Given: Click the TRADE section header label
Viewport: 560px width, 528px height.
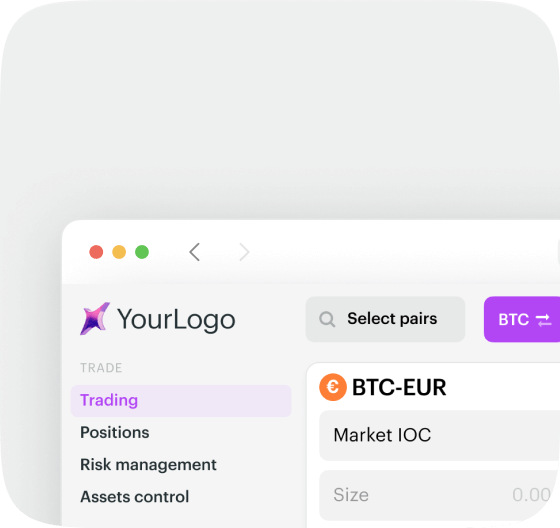Looking at the screenshot, I should (x=101, y=368).
